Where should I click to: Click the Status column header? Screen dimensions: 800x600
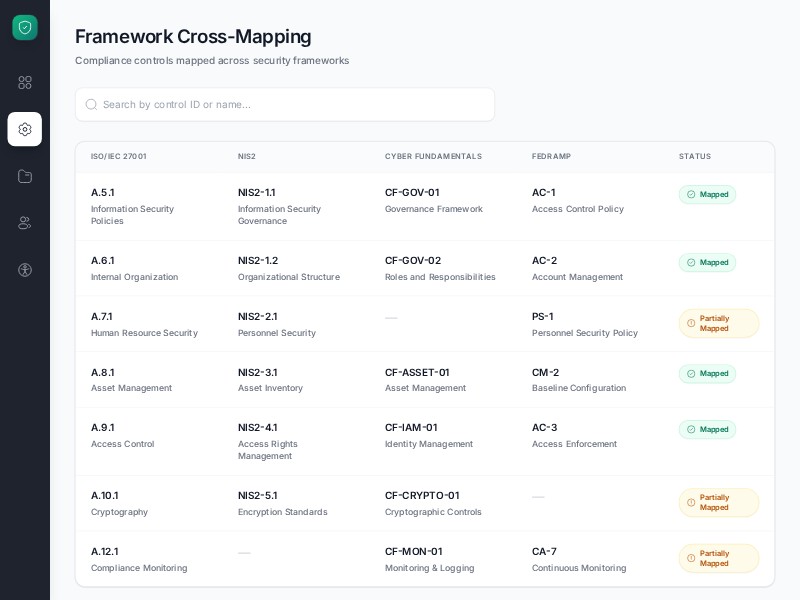coord(695,156)
